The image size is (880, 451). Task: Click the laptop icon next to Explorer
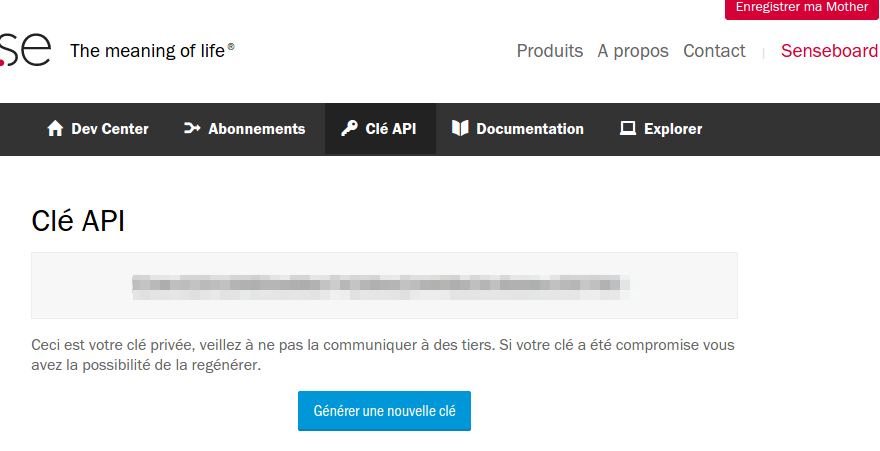coord(628,129)
